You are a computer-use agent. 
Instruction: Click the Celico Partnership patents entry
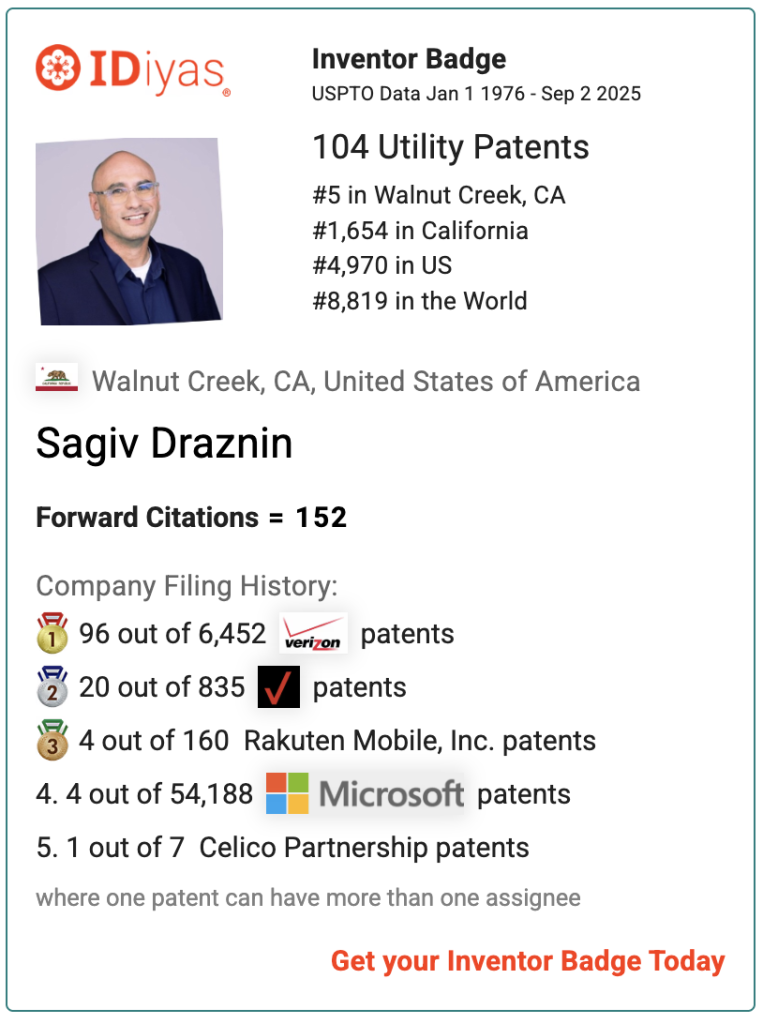coord(283,848)
